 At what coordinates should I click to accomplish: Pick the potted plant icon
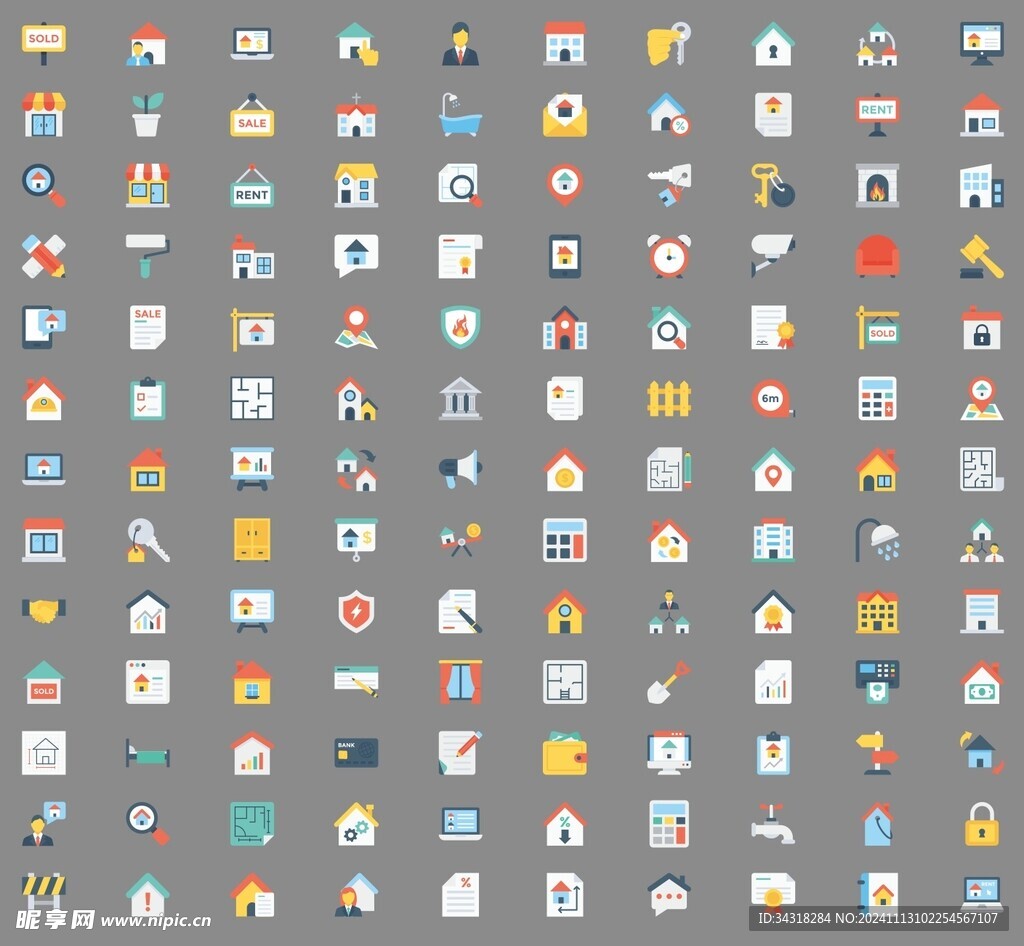pos(148,114)
